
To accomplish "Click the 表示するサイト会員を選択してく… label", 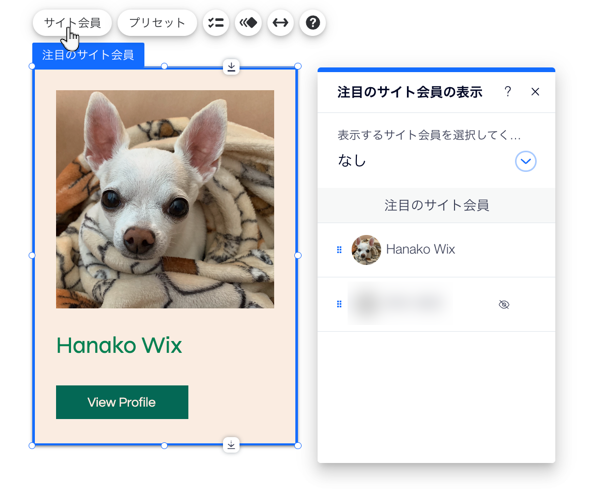I will [x=429, y=135].
